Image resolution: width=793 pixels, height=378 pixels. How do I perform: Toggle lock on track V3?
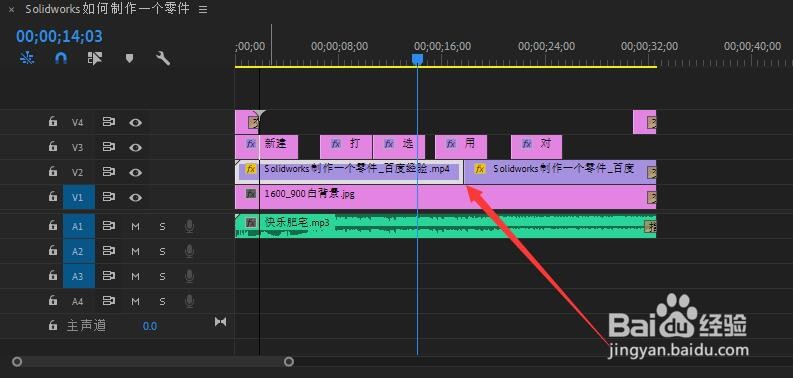[x=53, y=147]
